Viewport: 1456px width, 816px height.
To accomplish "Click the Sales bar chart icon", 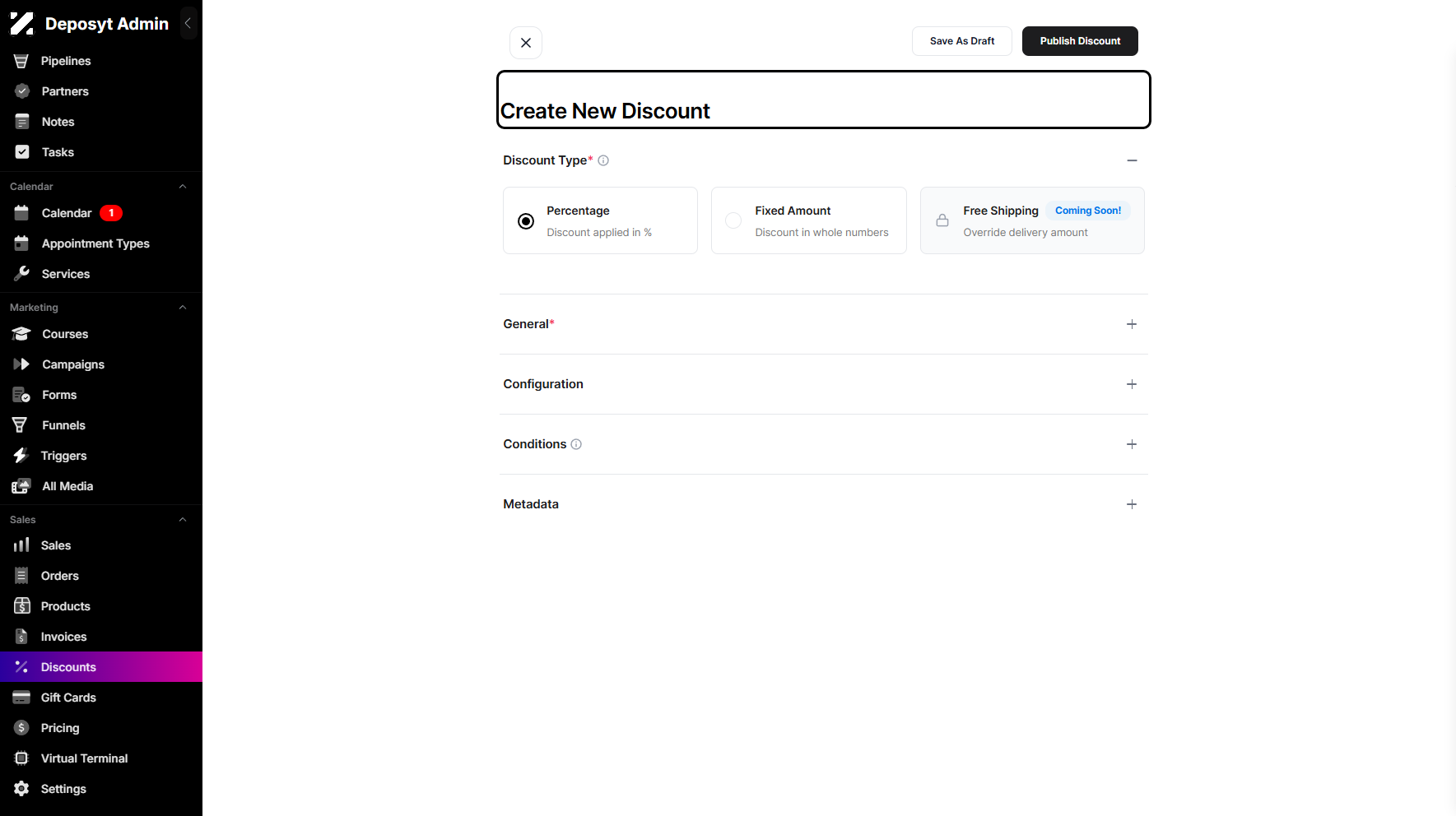I will (21, 545).
